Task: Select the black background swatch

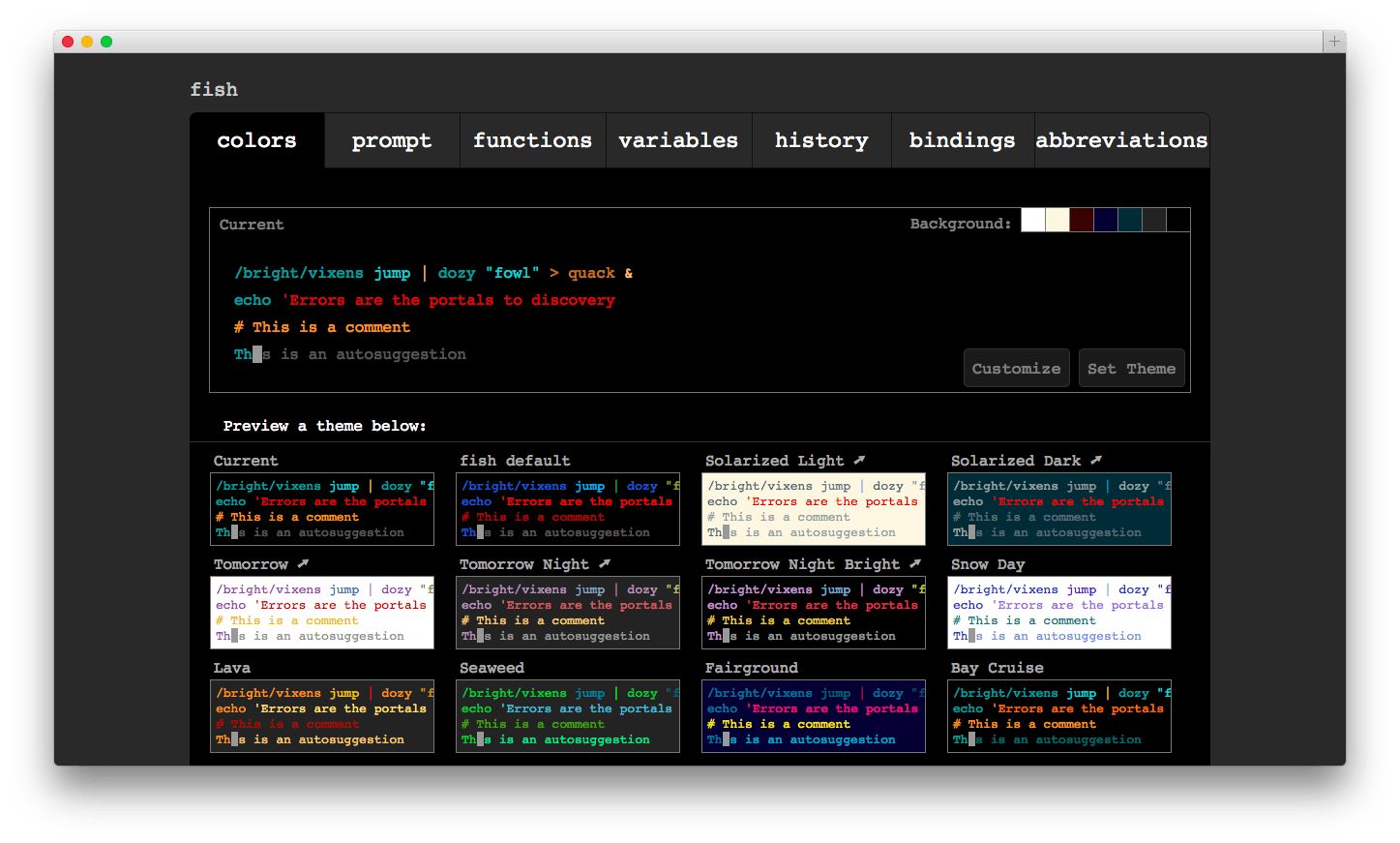Action: point(1178,220)
